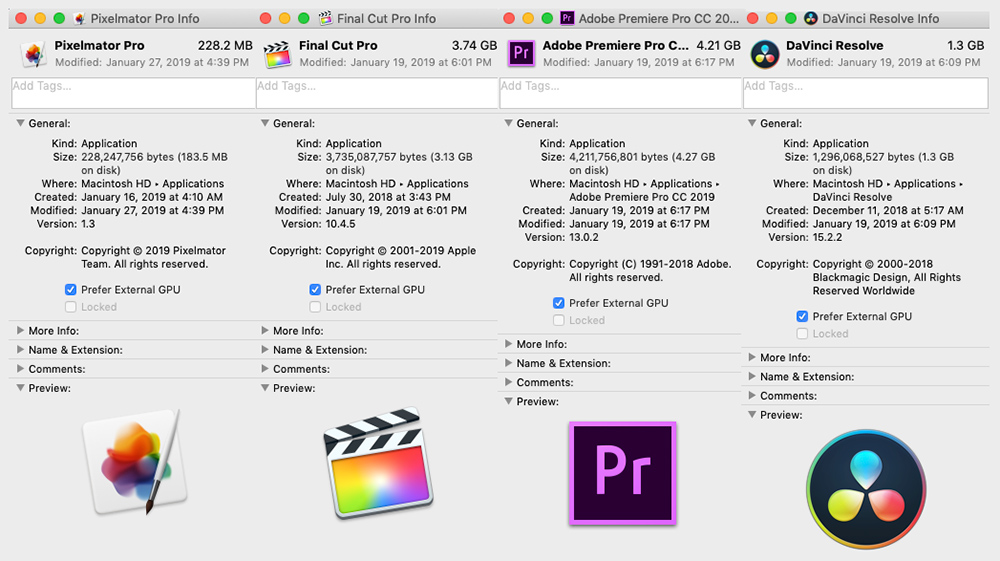Image resolution: width=1000 pixels, height=561 pixels.
Task: Select the Premiere Pro header app icon
Action: coord(521,54)
